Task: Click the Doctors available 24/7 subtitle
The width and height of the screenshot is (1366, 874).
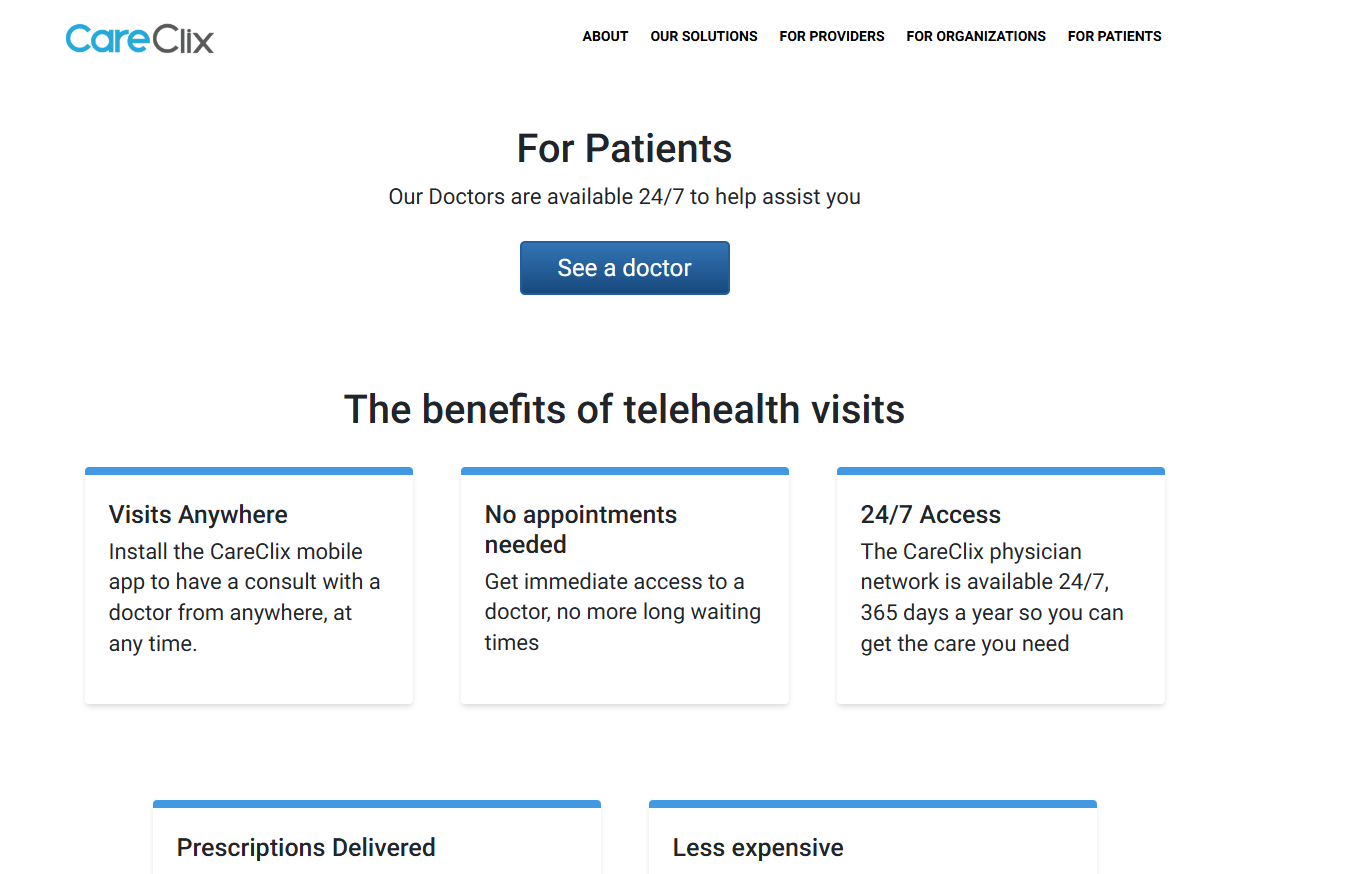Action: point(625,197)
